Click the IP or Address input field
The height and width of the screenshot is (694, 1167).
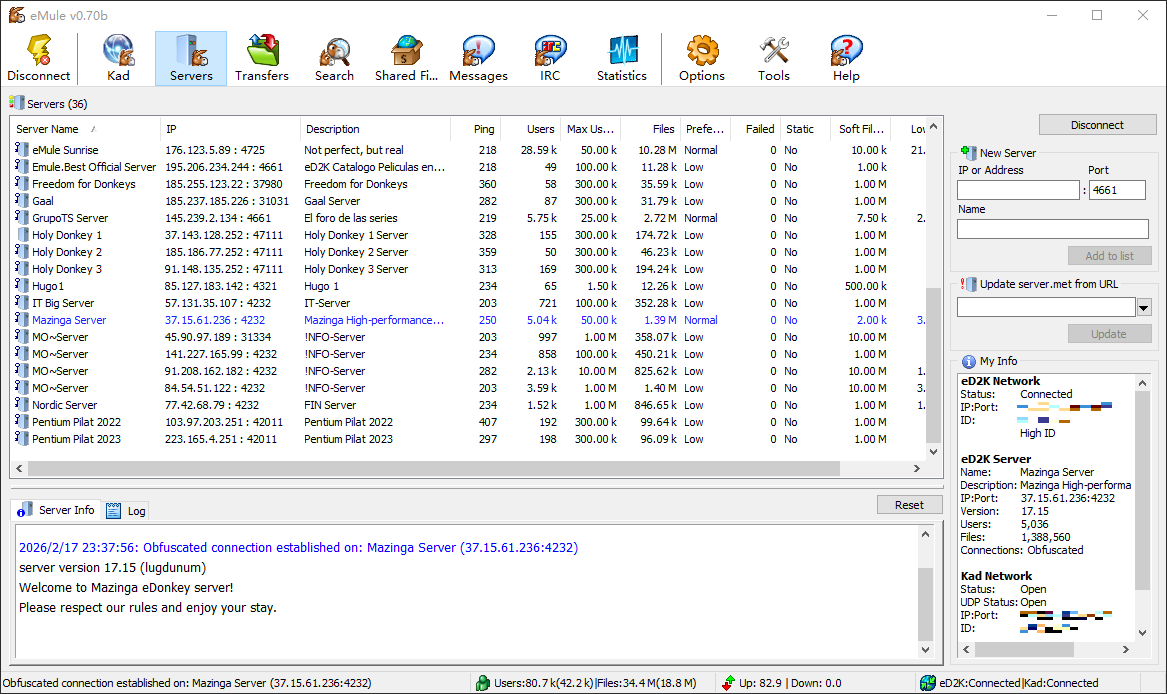[x=1018, y=190]
